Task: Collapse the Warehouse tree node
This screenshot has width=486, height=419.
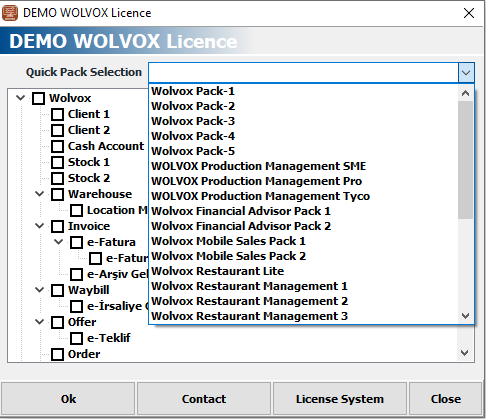Action: [40, 194]
